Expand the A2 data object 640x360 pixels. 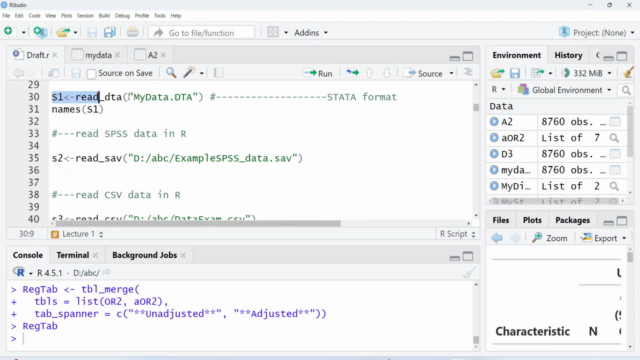[x=494, y=122]
